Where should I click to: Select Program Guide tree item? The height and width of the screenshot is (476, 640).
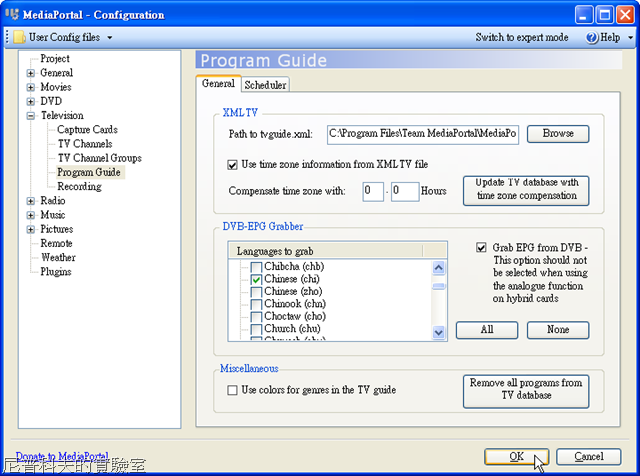point(89,172)
